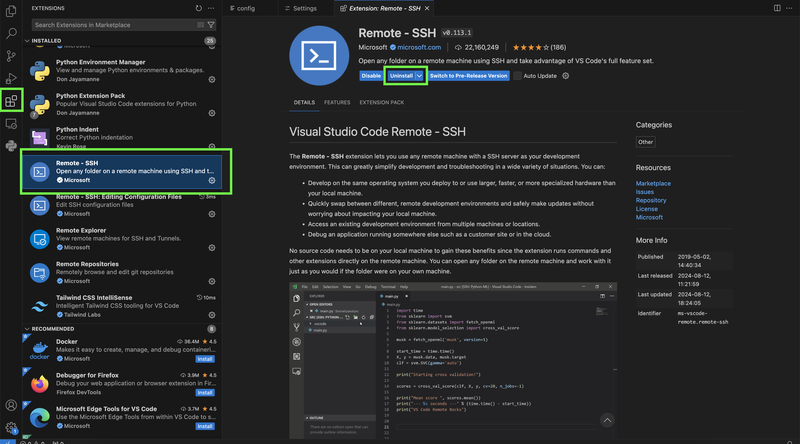
Task: Select the Other category tag
Action: (645, 142)
